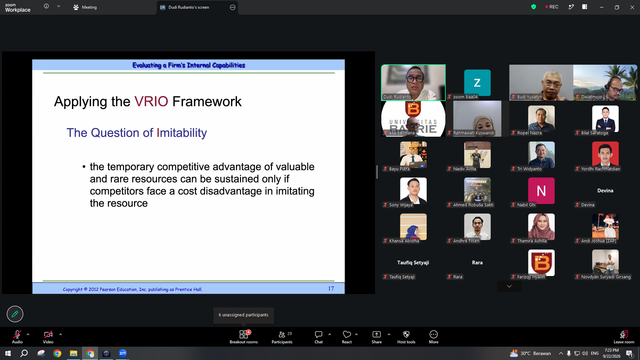Show hidden system tray icons
The image size is (640, 360).
coord(561,353)
